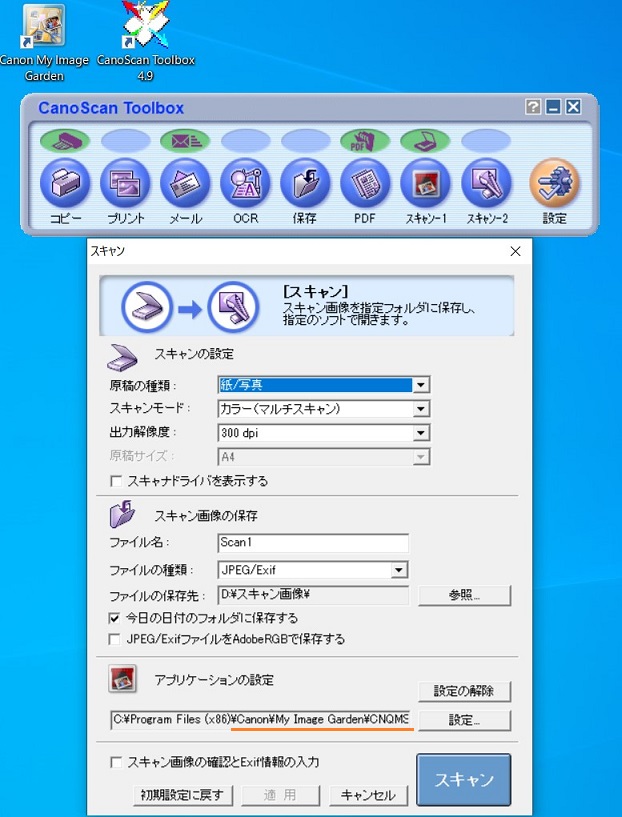Click the 初期設定に戻す button
Viewport: 622px width, 817px height.
point(182,795)
